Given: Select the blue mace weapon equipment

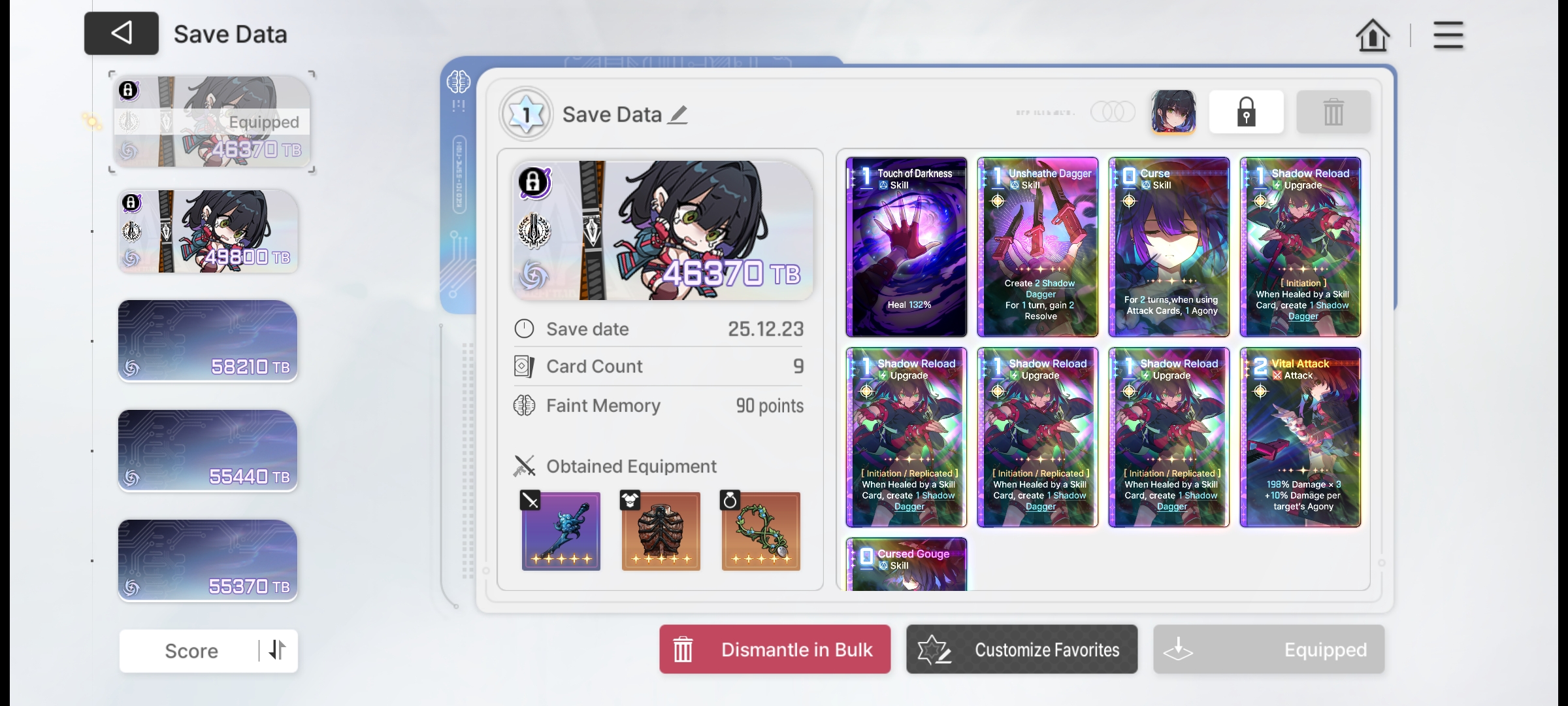Looking at the screenshot, I should pyautogui.click(x=561, y=531).
